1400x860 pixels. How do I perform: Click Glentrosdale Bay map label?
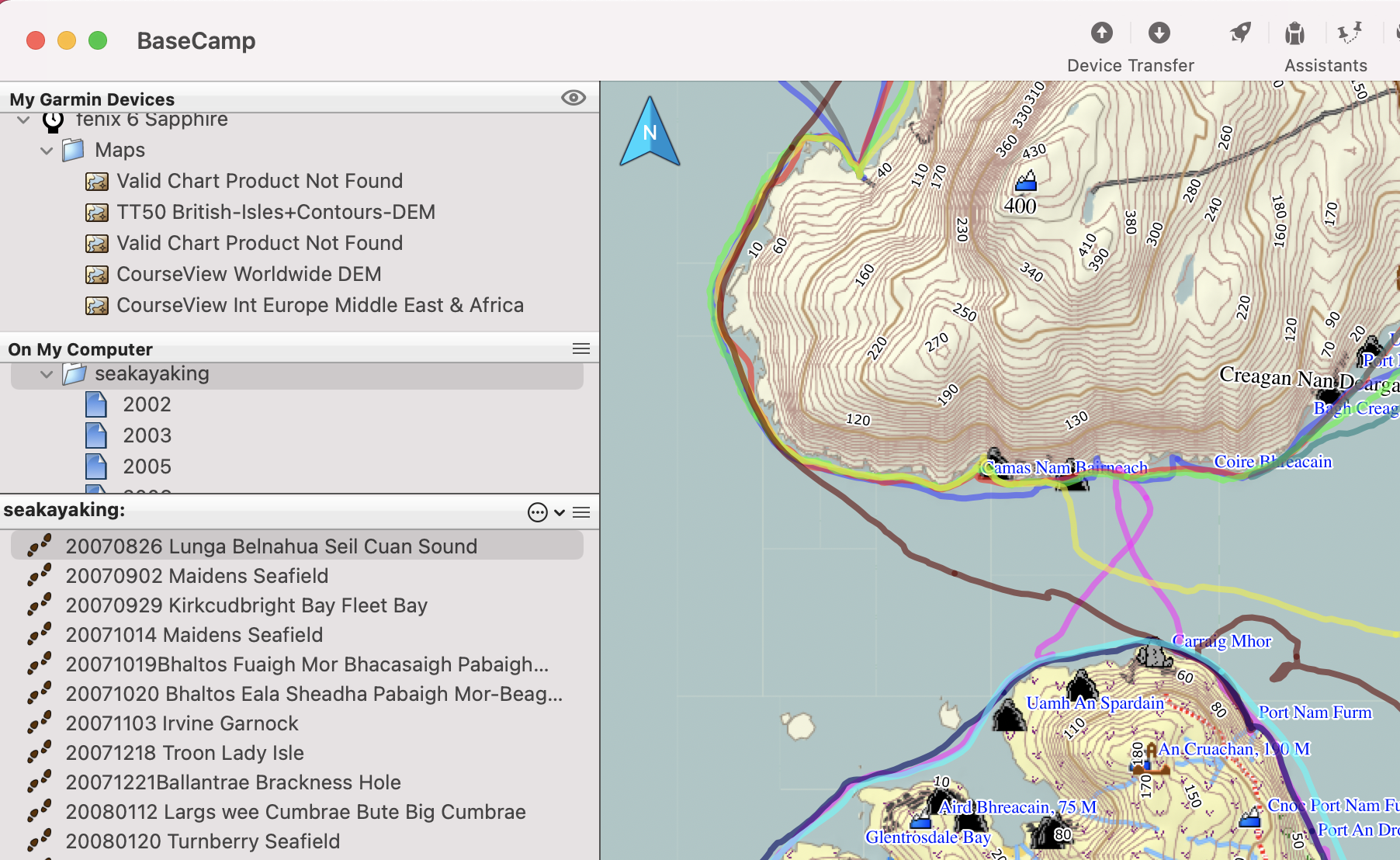(x=928, y=837)
